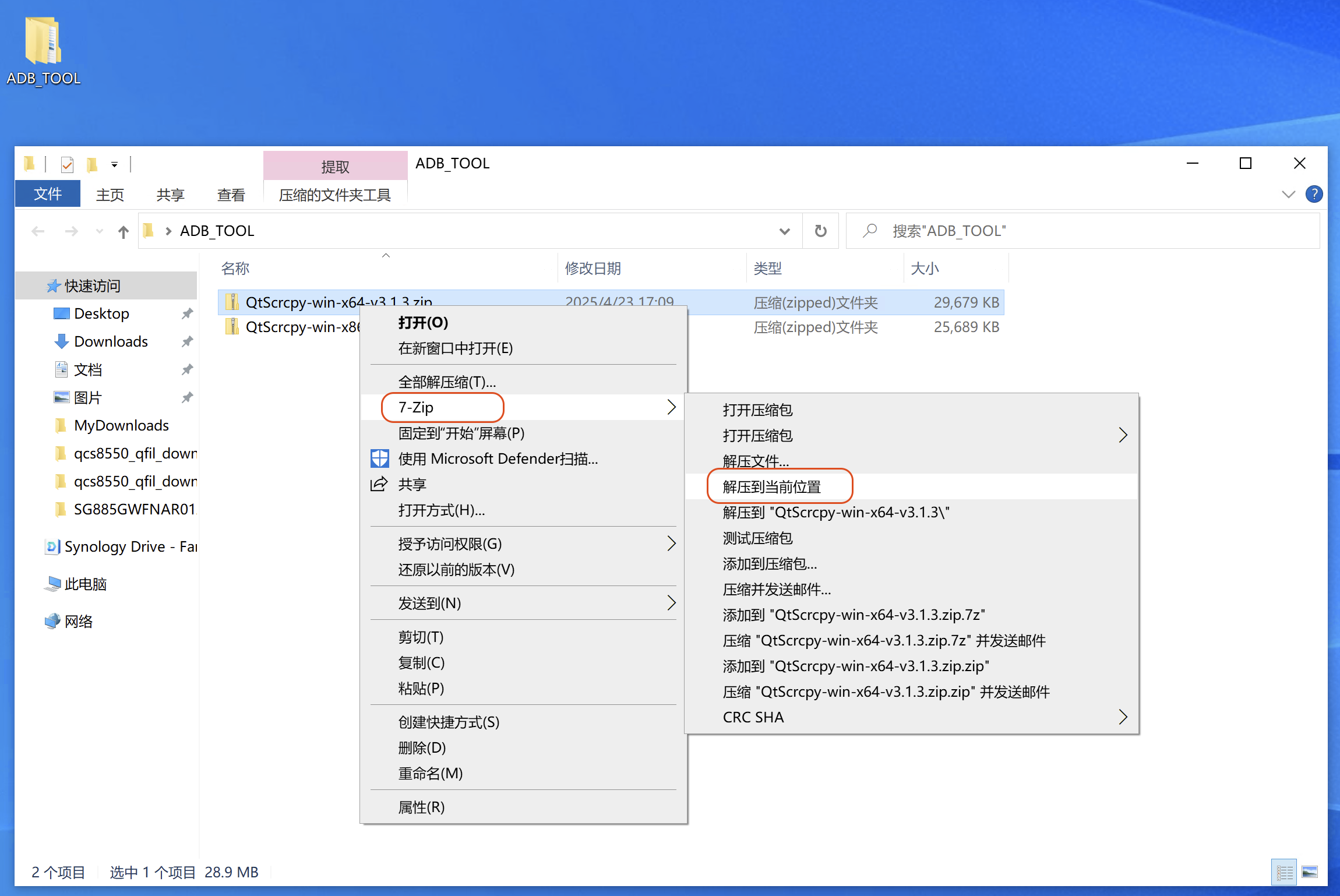1340x896 pixels.
Task: Go back with the left arrow
Action: pos(38,231)
